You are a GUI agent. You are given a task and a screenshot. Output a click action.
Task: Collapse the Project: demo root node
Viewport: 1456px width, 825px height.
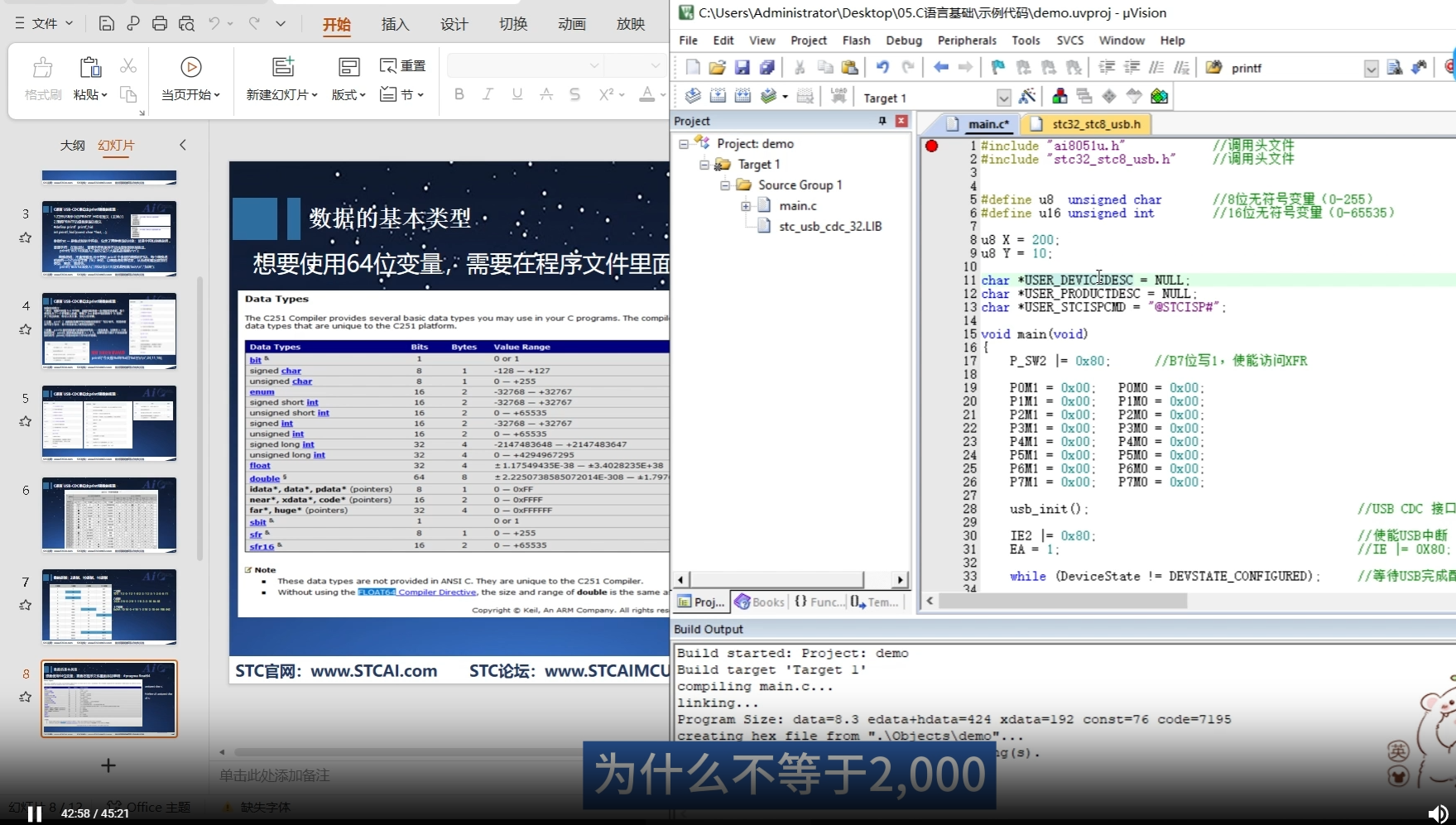pos(684,144)
